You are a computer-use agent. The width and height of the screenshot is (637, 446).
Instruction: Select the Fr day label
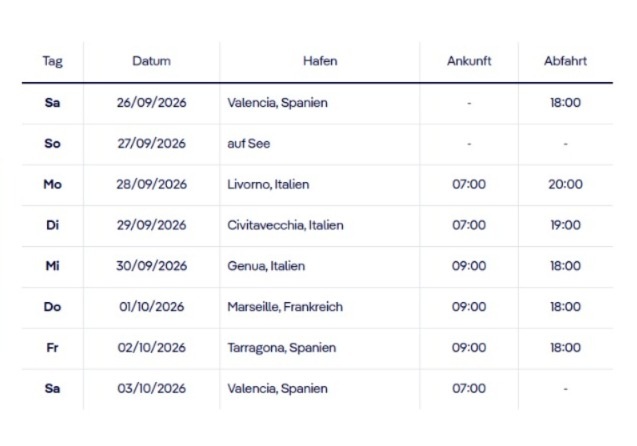tap(52, 348)
